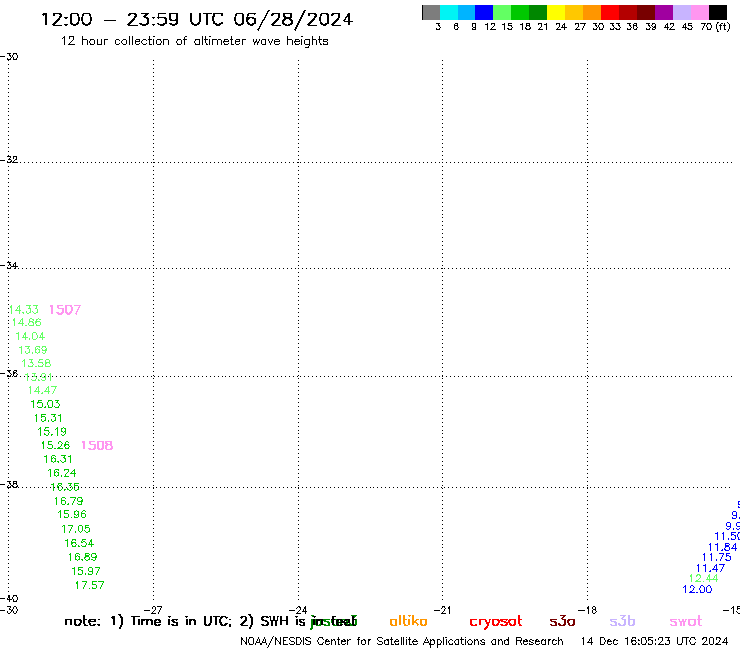This screenshot has width=740, height=650.
Task: Click wave height value 17.05
Action: [x=76, y=529]
